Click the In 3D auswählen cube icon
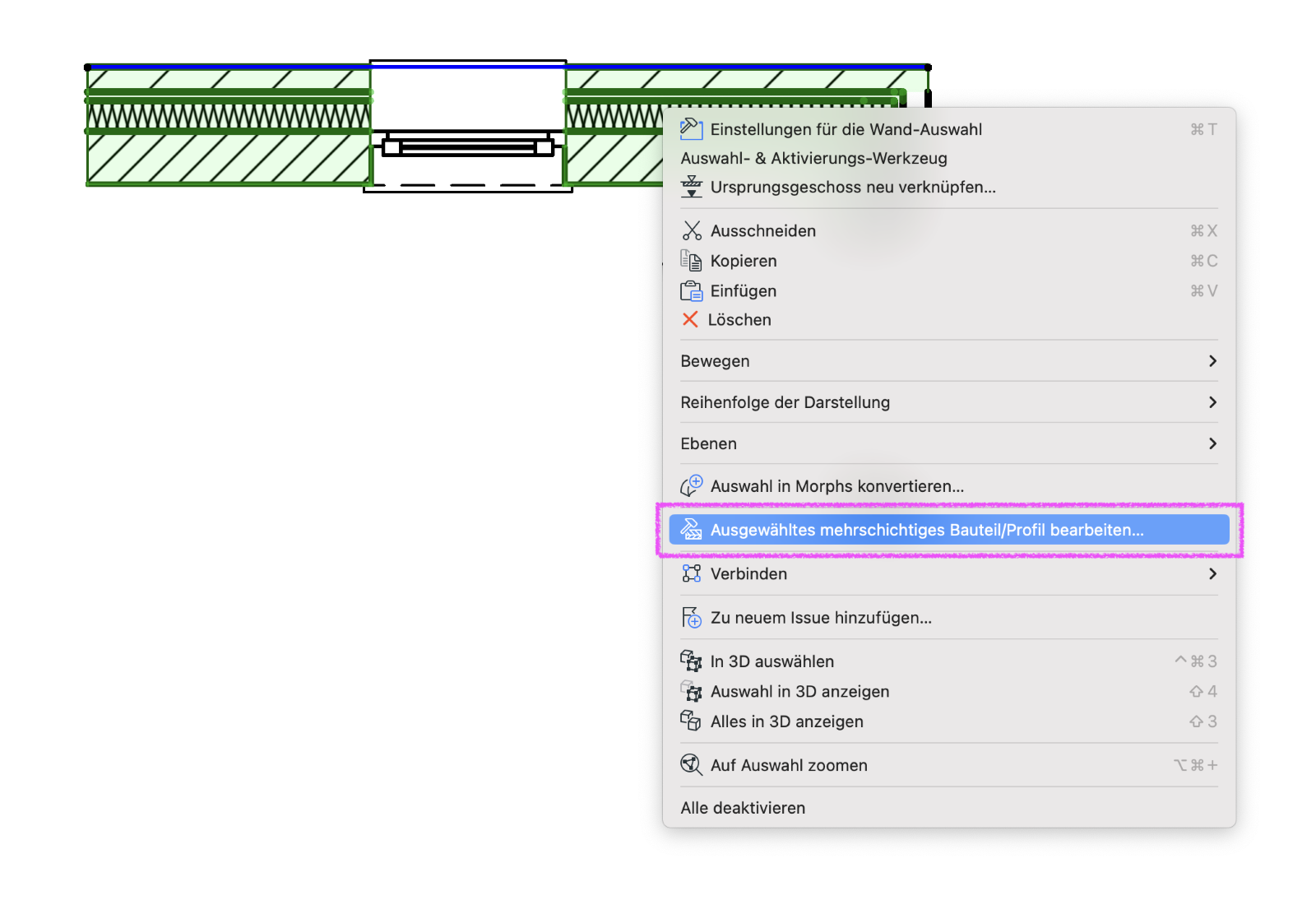Image resolution: width=1316 pixels, height=900 pixels. point(691,661)
